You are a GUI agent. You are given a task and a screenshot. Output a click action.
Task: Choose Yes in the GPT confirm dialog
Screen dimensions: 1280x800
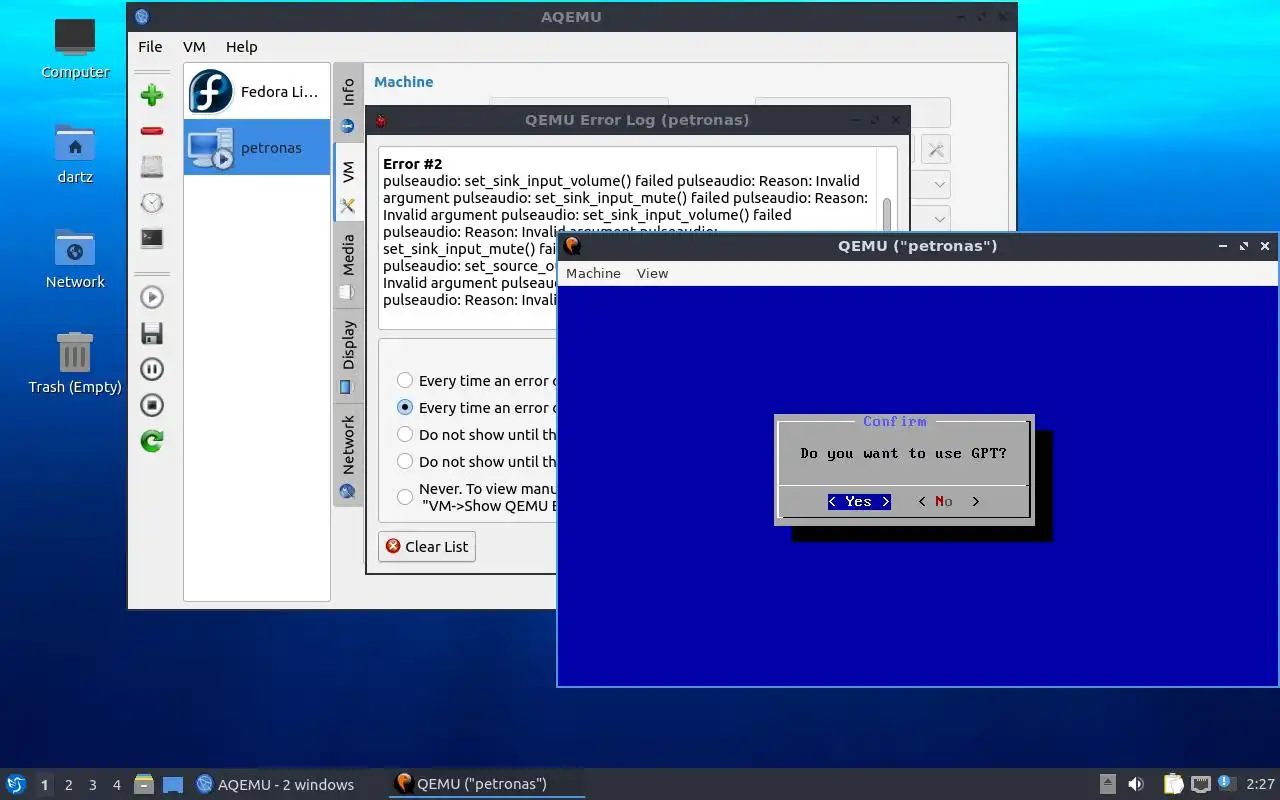point(859,501)
